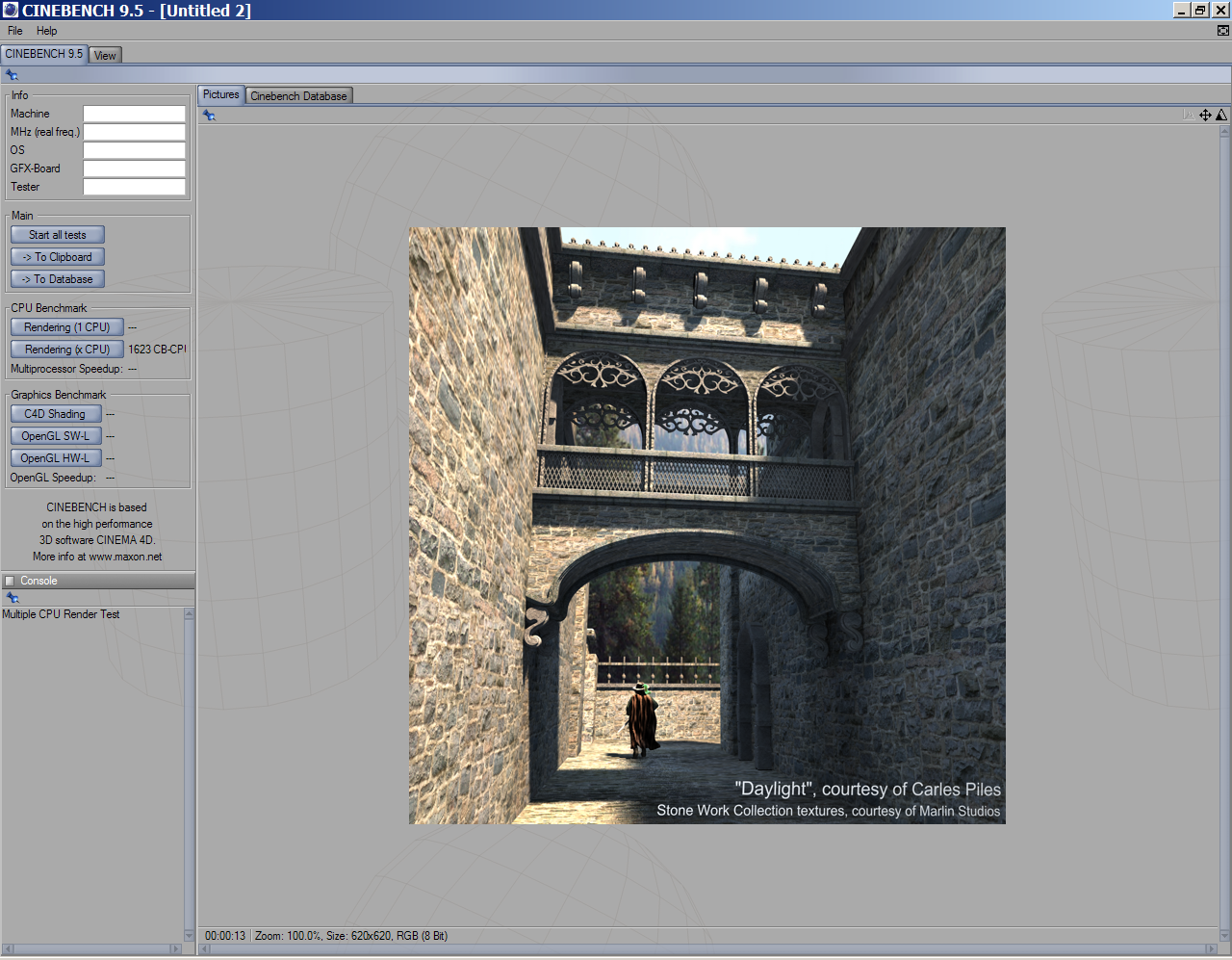The width and height of the screenshot is (1232, 960).
Task: Click the console scrollbar up arrow
Action: point(189,614)
